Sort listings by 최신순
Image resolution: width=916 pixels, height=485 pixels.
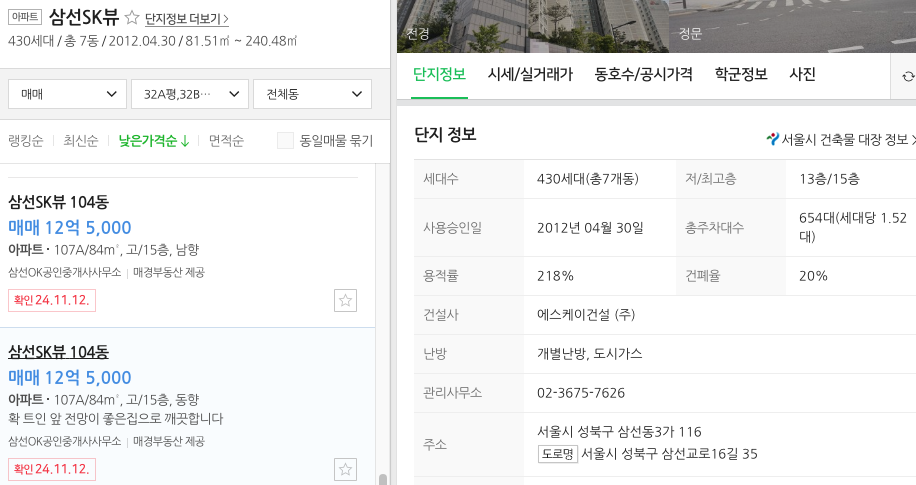pos(81,141)
